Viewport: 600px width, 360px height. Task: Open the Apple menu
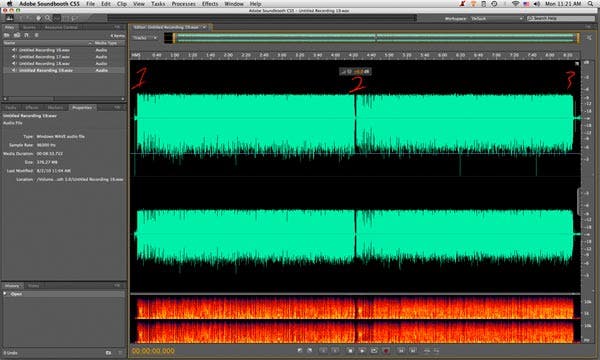click(x=10, y=3)
